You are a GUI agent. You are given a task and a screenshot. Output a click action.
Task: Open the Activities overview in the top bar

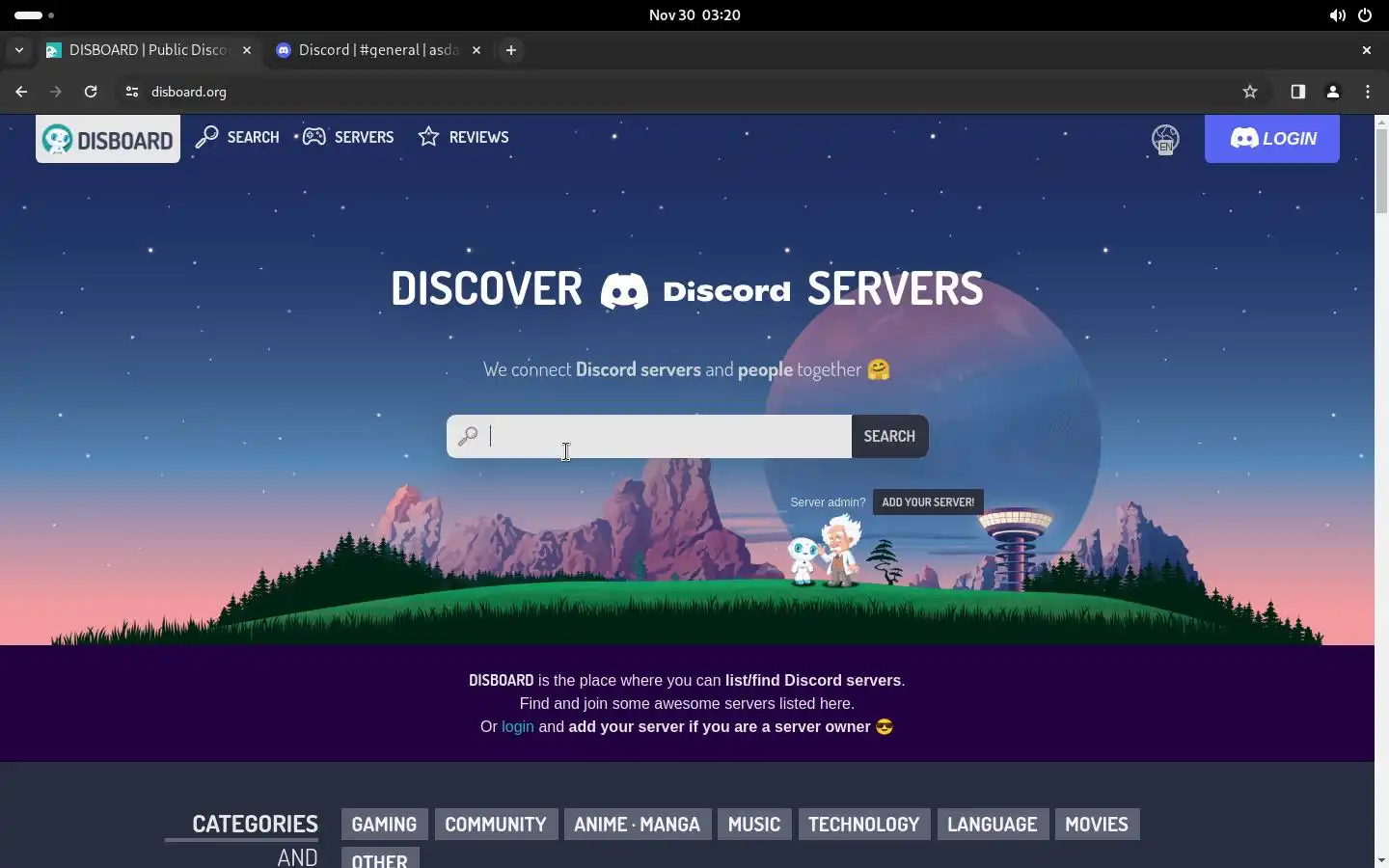click(34, 15)
